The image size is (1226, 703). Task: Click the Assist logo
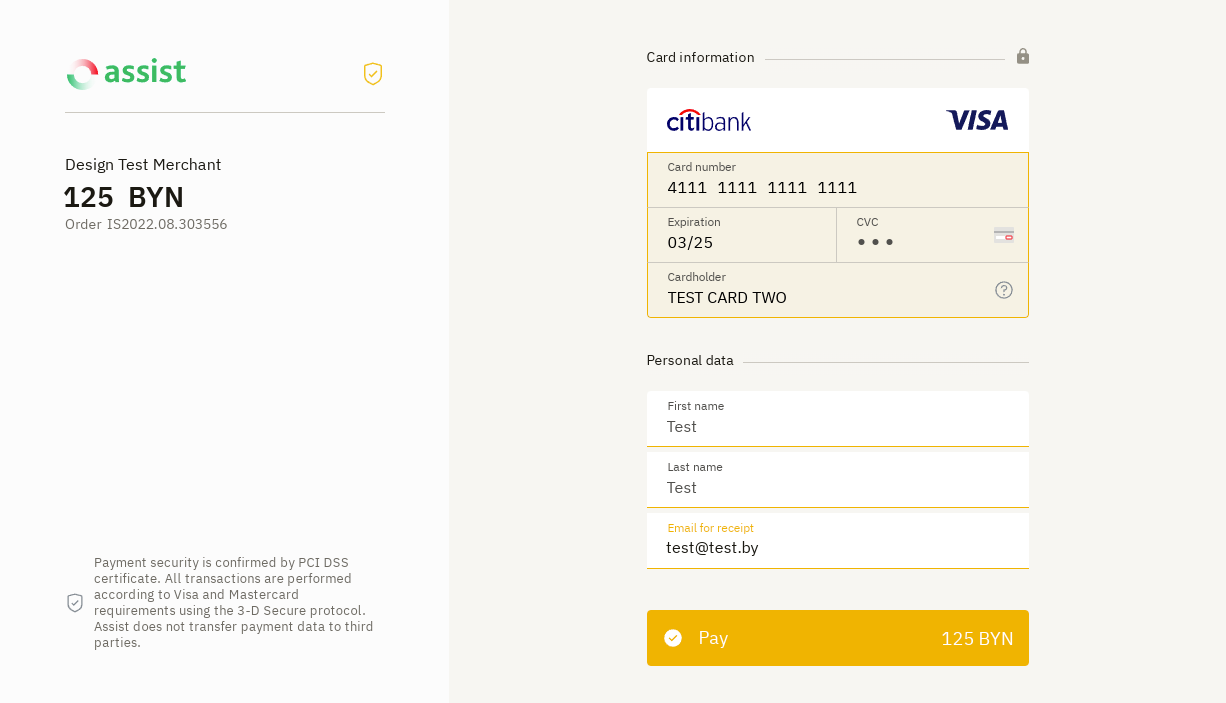pyautogui.click(x=126, y=73)
